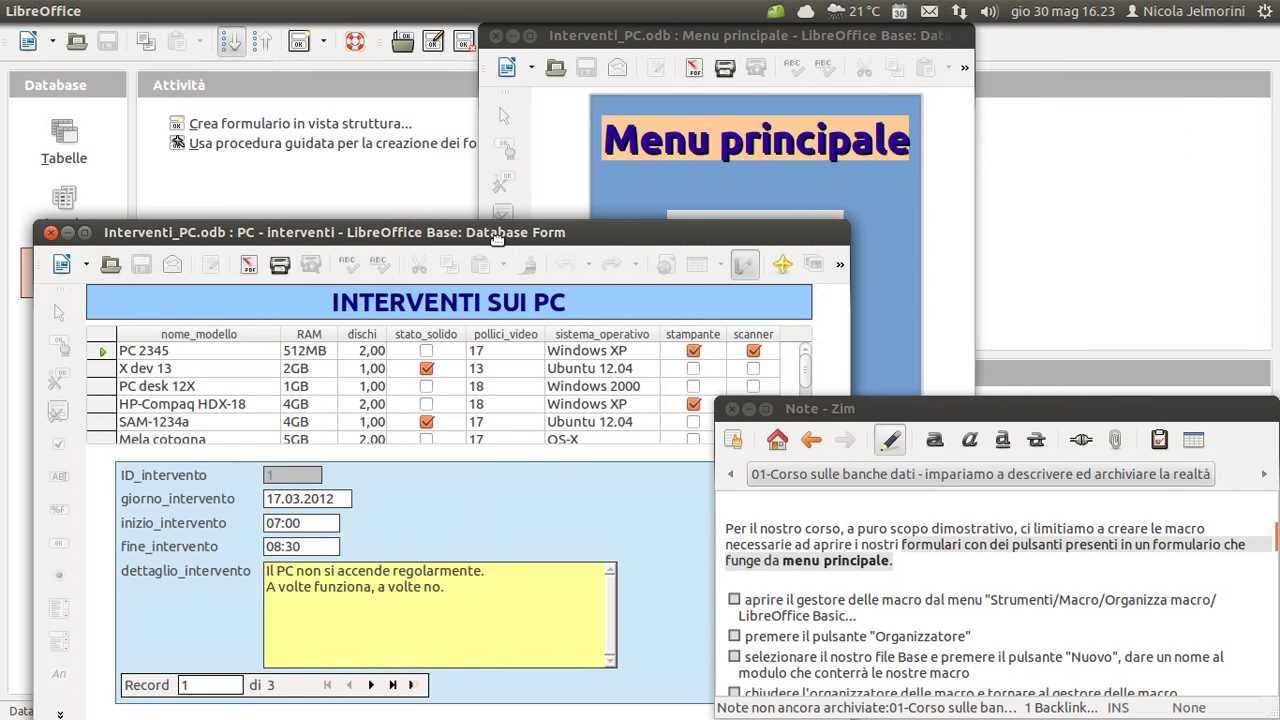1280x720 pixels.
Task: Click sistema_operativo column header
Action: [x=602, y=334]
